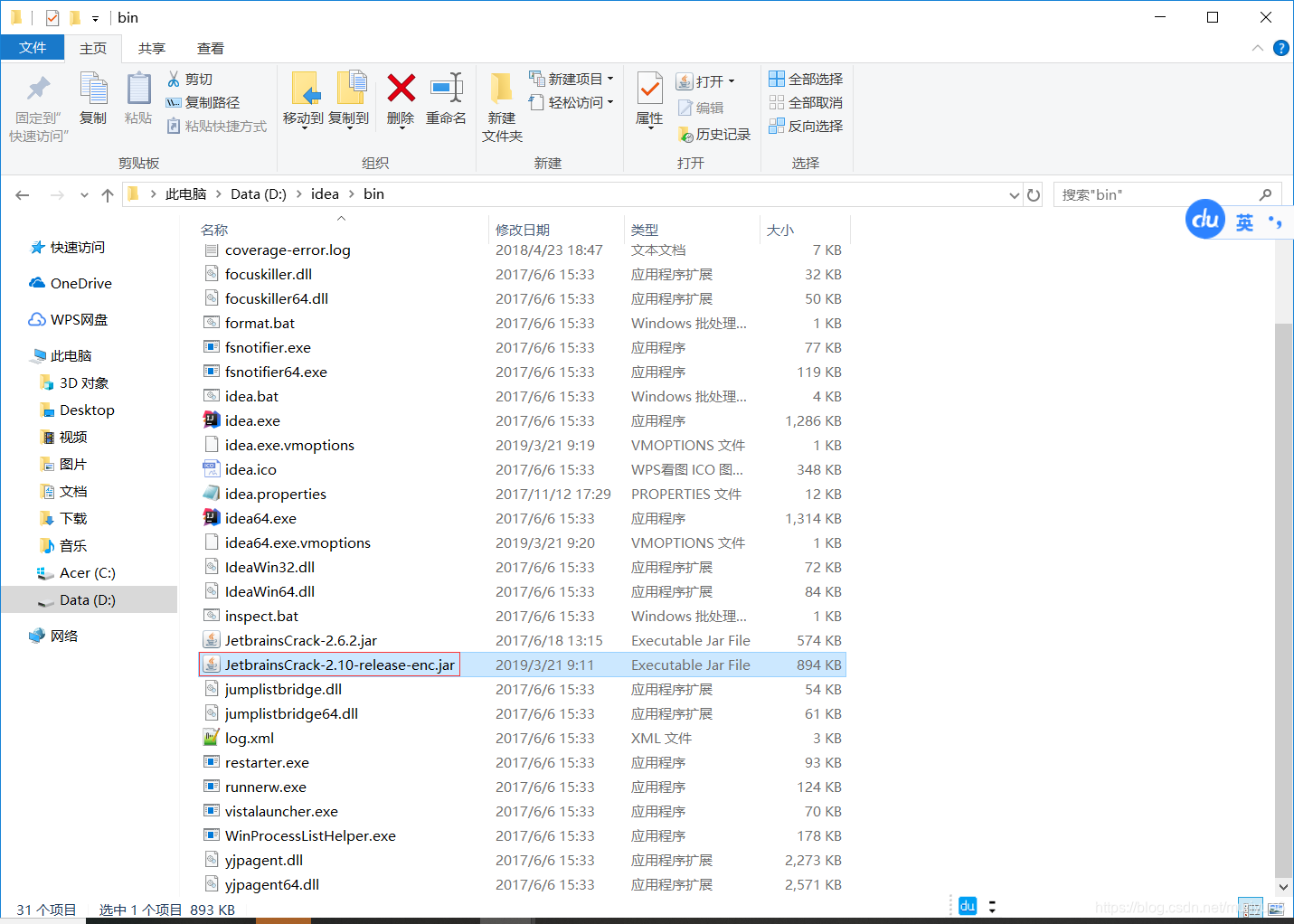Viewport: 1294px width, 924px height.
Task: Click the chevron after idea in path
Action: pos(351,194)
